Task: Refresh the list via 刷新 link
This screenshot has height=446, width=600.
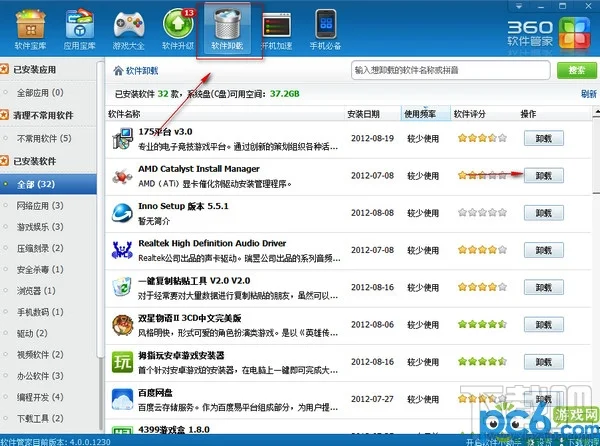Action: pyautogui.click(x=589, y=94)
